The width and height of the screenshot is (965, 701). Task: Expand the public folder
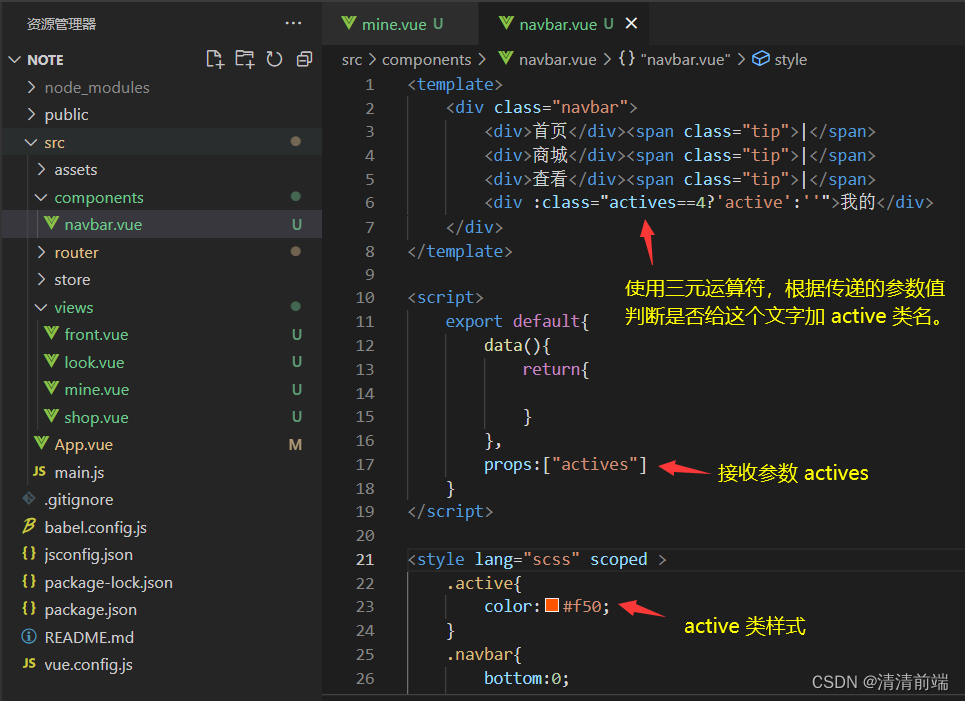tap(161, 114)
